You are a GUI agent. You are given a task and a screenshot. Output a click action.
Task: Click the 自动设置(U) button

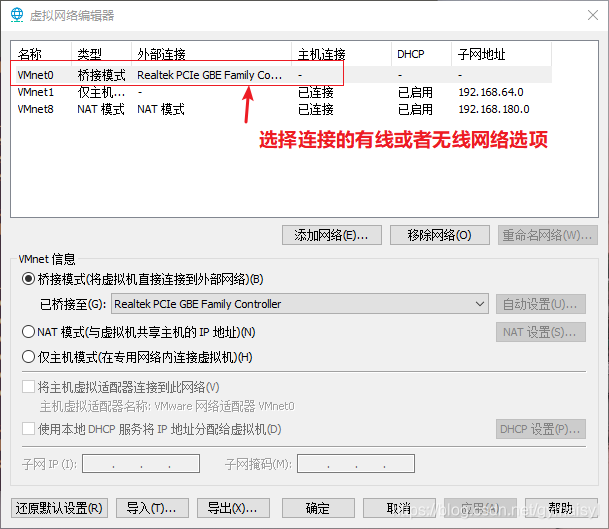pyautogui.click(x=541, y=304)
